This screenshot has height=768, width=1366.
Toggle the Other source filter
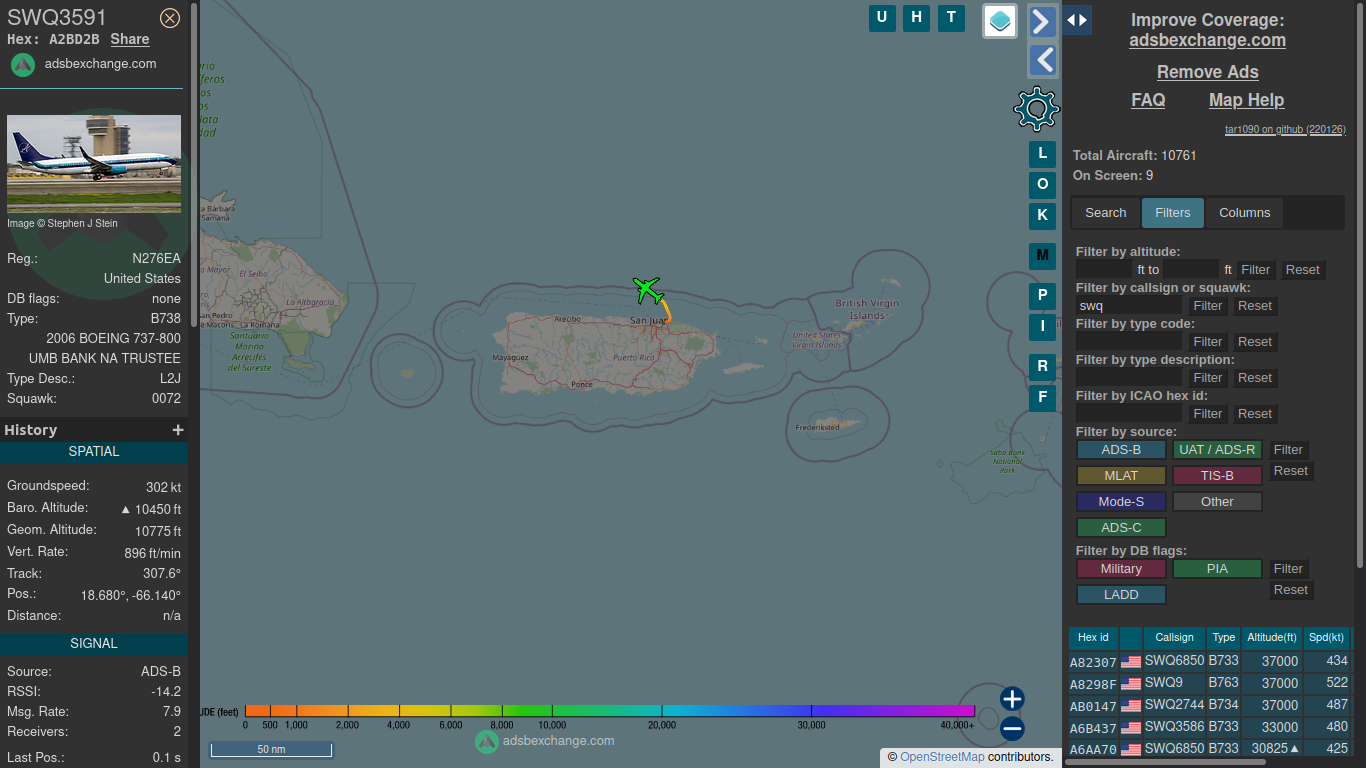coord(1217,502)
